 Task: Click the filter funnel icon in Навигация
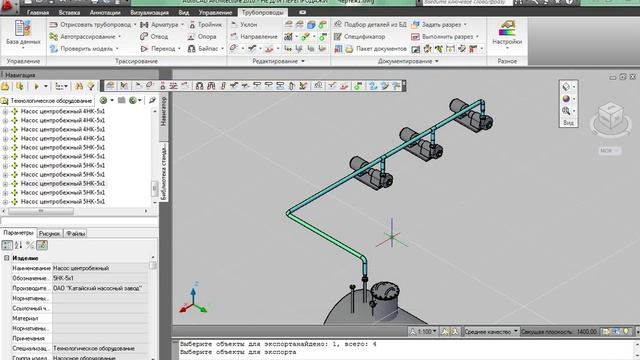click(x=91, y=86)
